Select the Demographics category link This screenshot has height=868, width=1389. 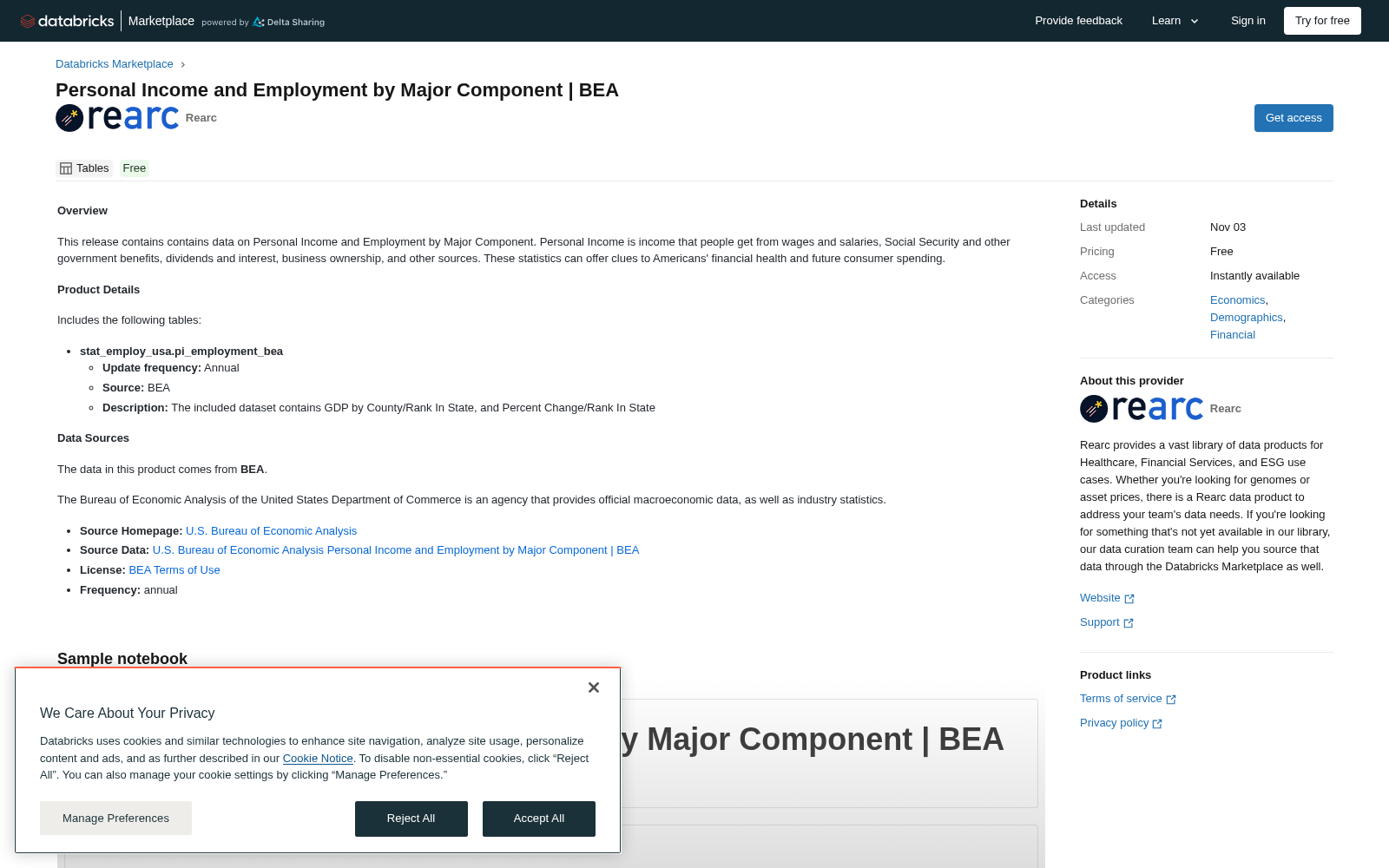click(1247, 318)
